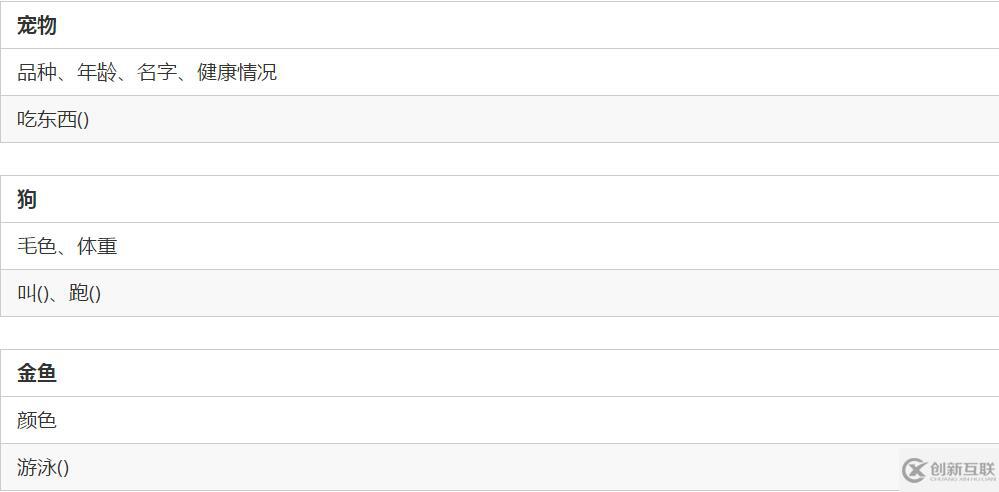Click the 颜色 attribute row
Image resolution: width=999 pixels, height=492 pixels.
[x=500, y=420]
